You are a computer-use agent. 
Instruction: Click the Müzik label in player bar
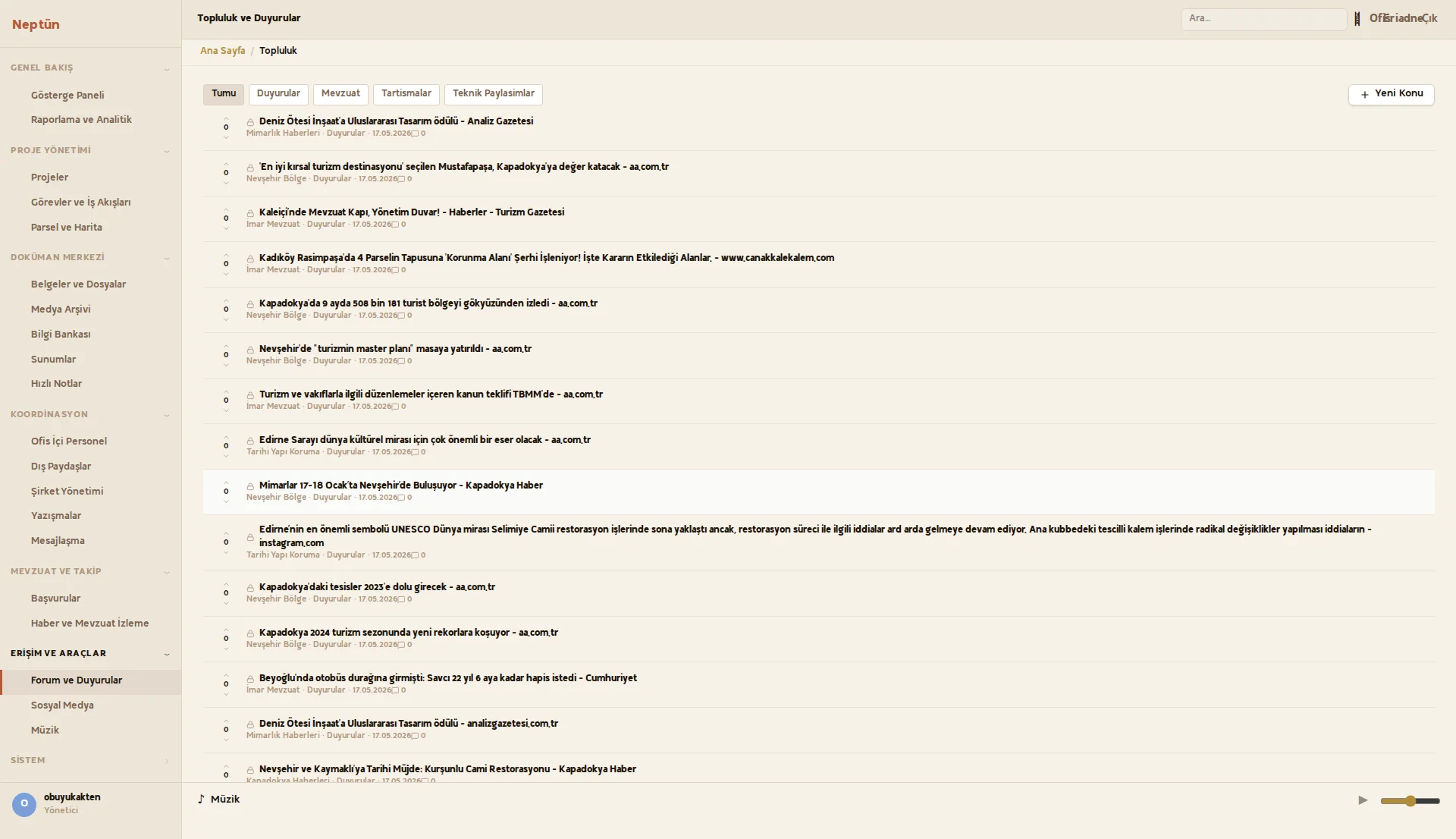tap(225, 800)
